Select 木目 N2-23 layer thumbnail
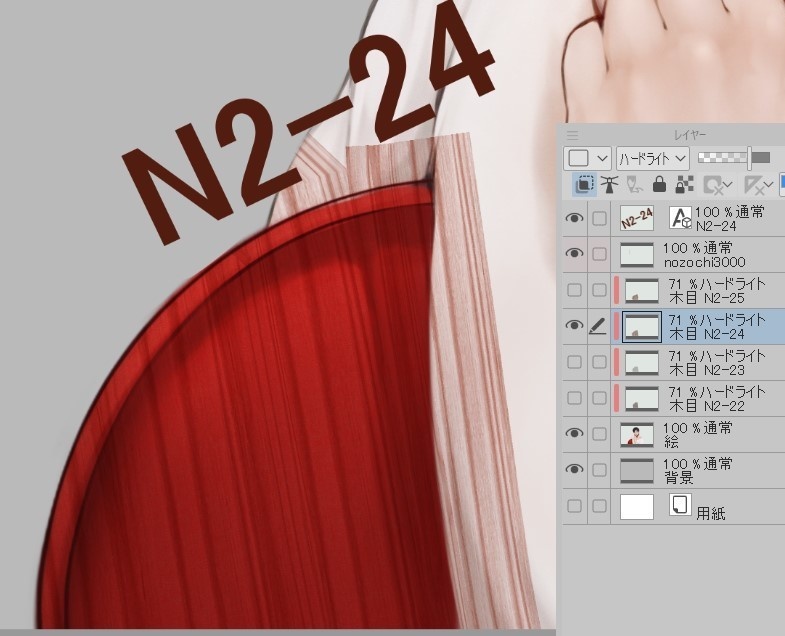 click(x=642, y=363)
